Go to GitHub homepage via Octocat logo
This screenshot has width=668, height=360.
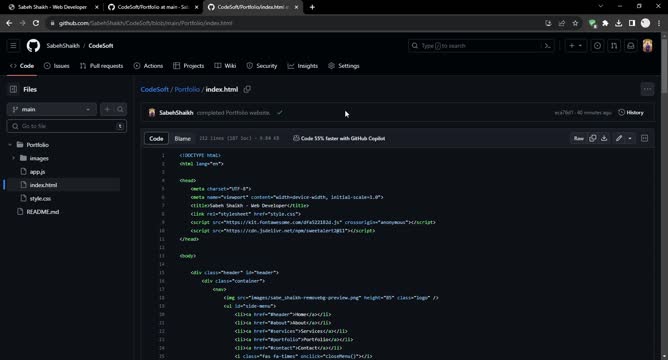(33, 46)
